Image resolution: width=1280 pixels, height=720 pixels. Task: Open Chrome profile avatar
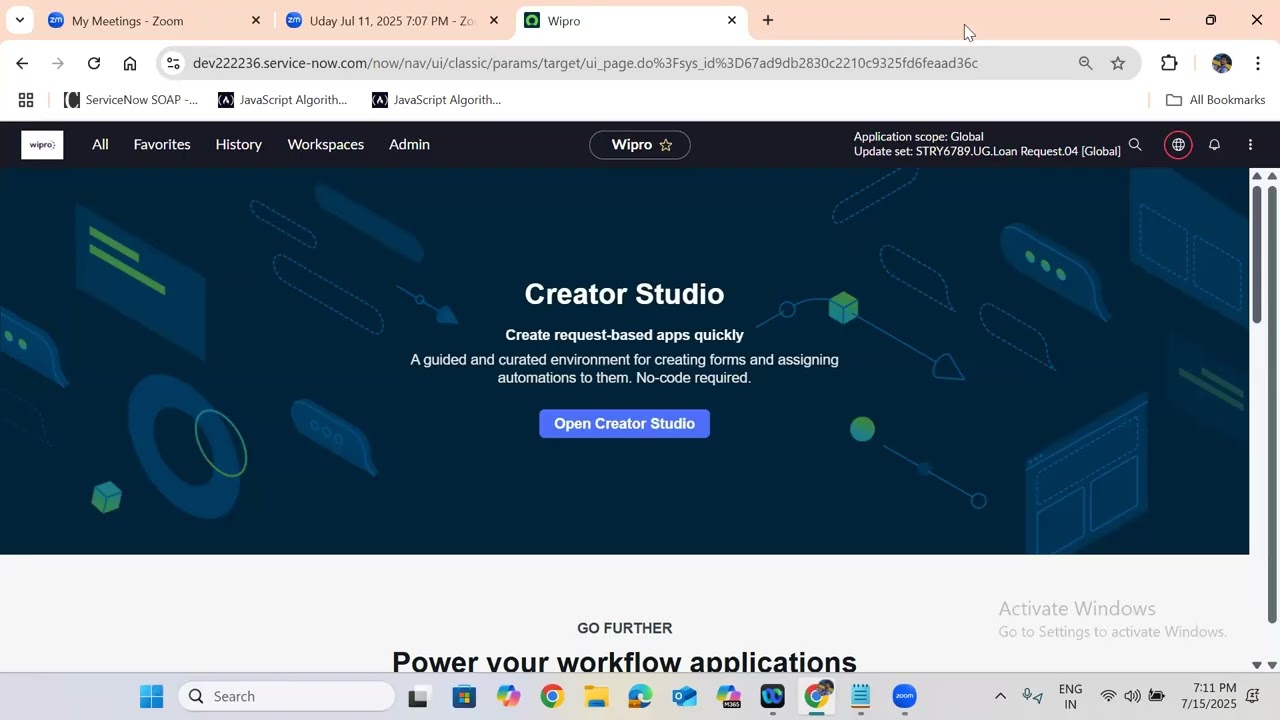pos(1222,63)
